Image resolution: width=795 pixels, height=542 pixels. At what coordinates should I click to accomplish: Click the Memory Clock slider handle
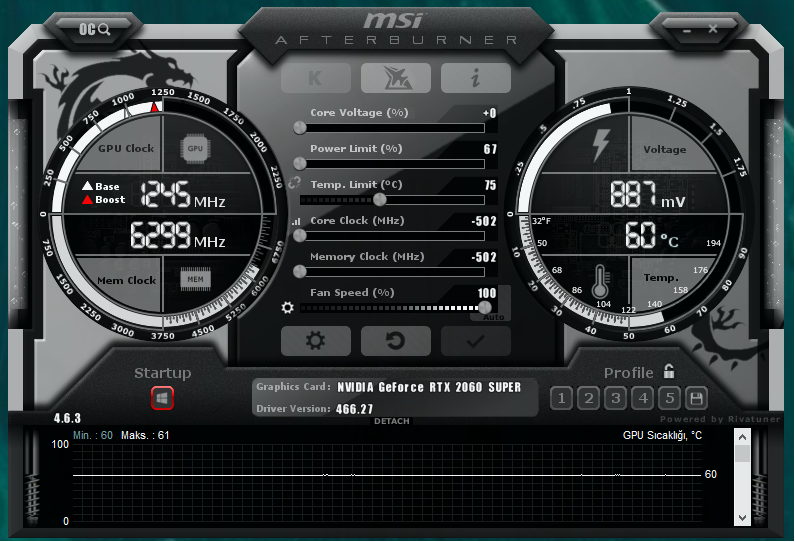pyautogui.click(x=300, y=272)
